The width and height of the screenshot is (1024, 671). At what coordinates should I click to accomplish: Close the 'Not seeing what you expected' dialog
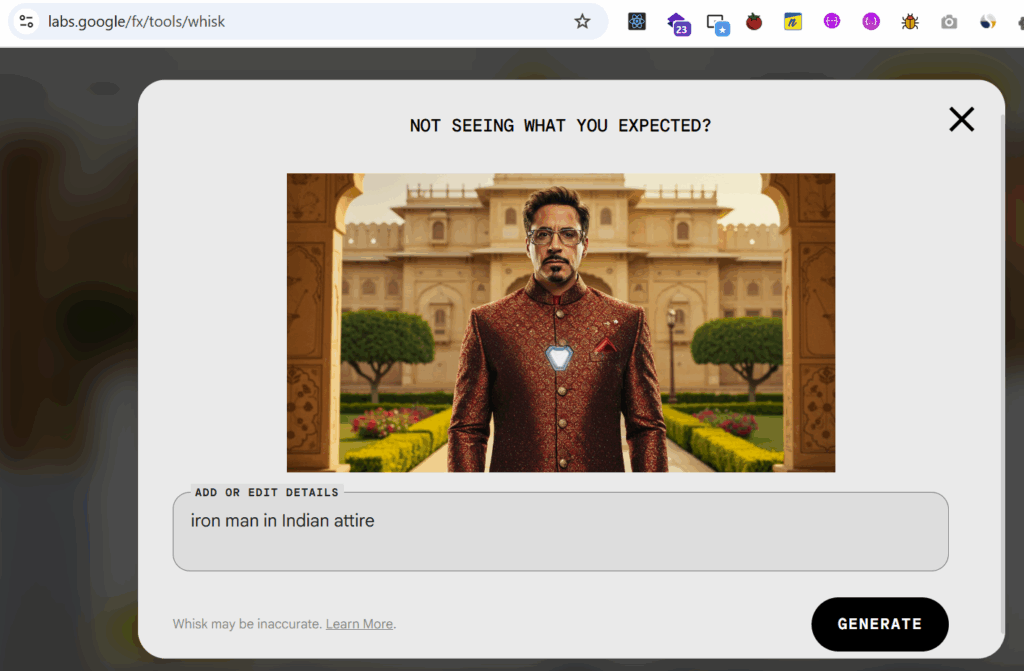tap(961, 120)
